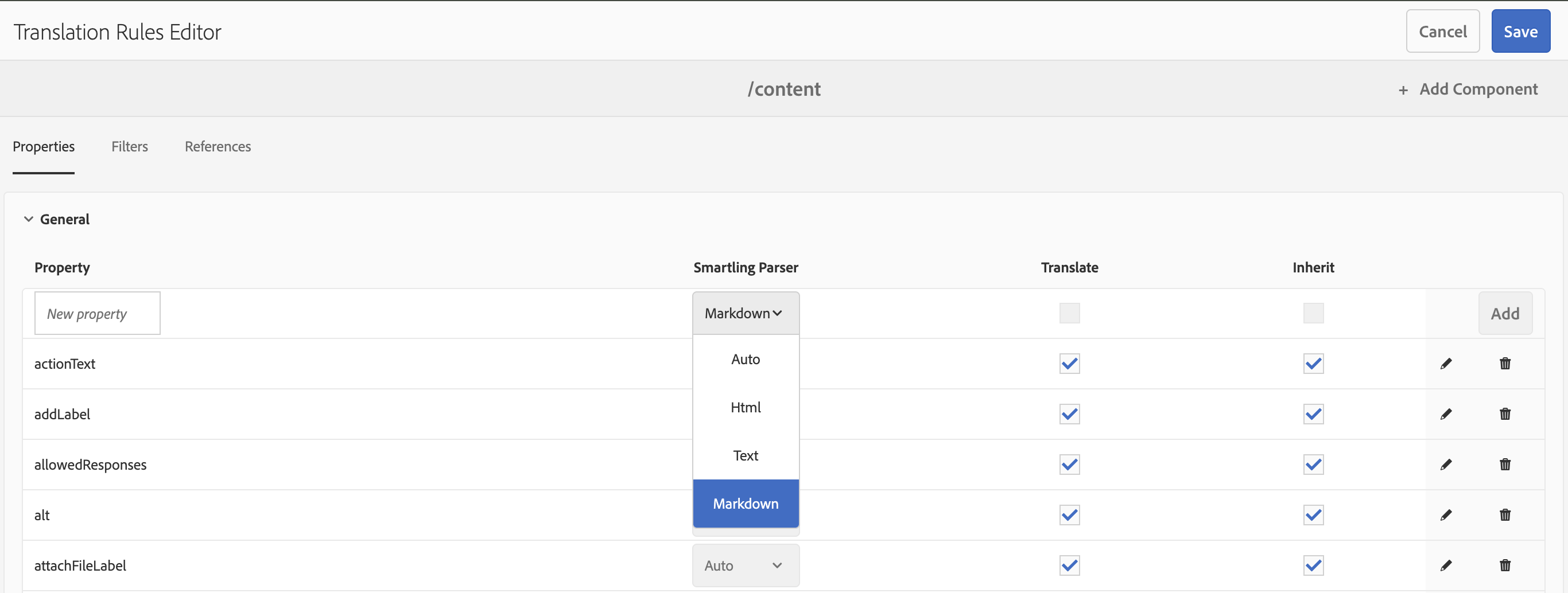Collapse the General section
The height and width of the screenshot is (593, 1568).
[x=29, y=219]
